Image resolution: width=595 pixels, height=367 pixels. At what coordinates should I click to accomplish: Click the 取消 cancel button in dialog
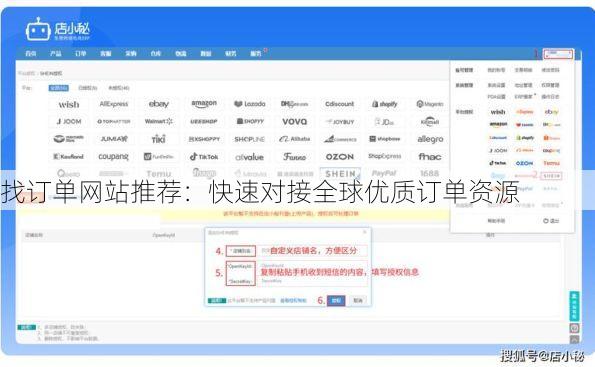coord(358,301)
